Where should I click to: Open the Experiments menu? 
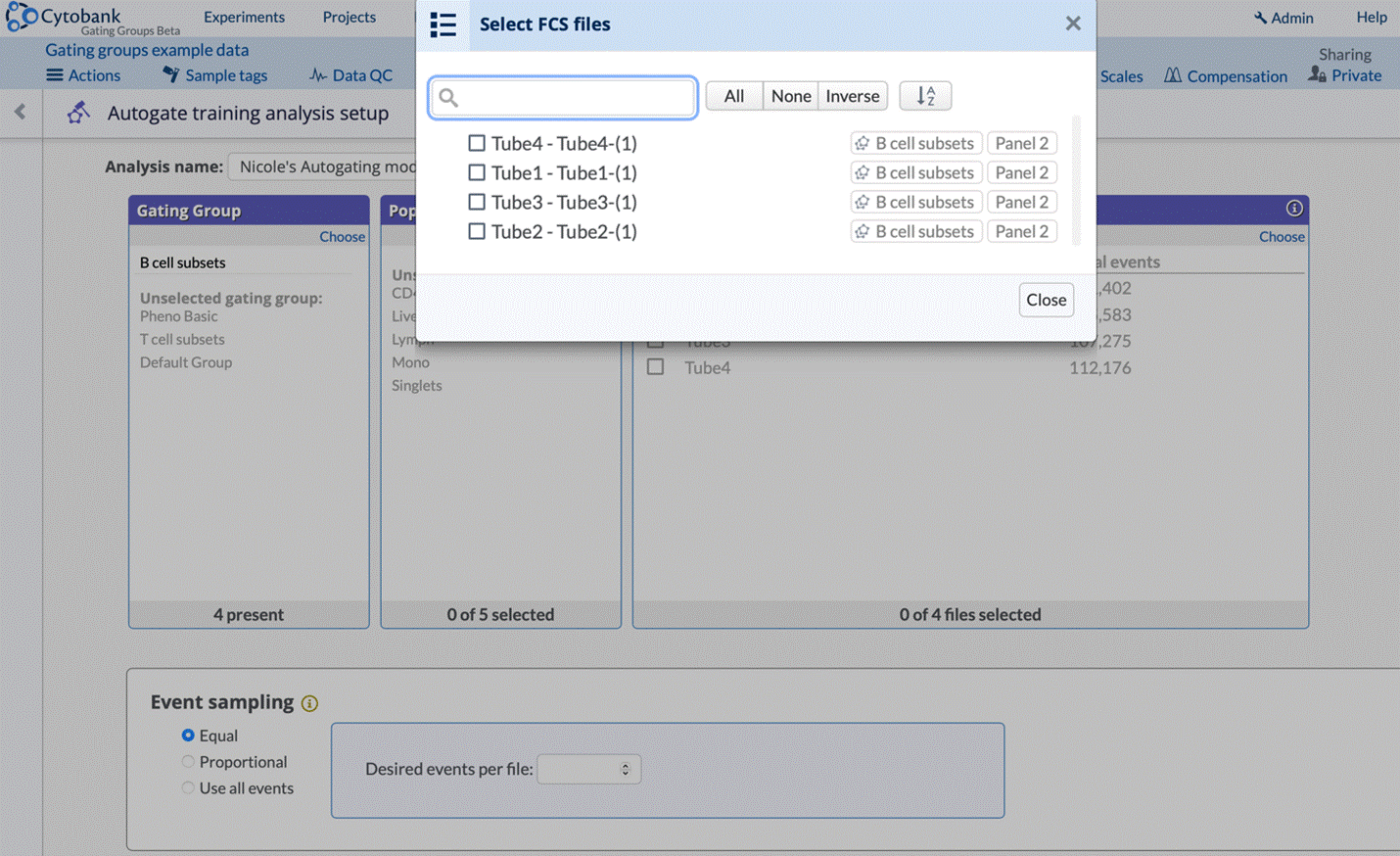244,17
